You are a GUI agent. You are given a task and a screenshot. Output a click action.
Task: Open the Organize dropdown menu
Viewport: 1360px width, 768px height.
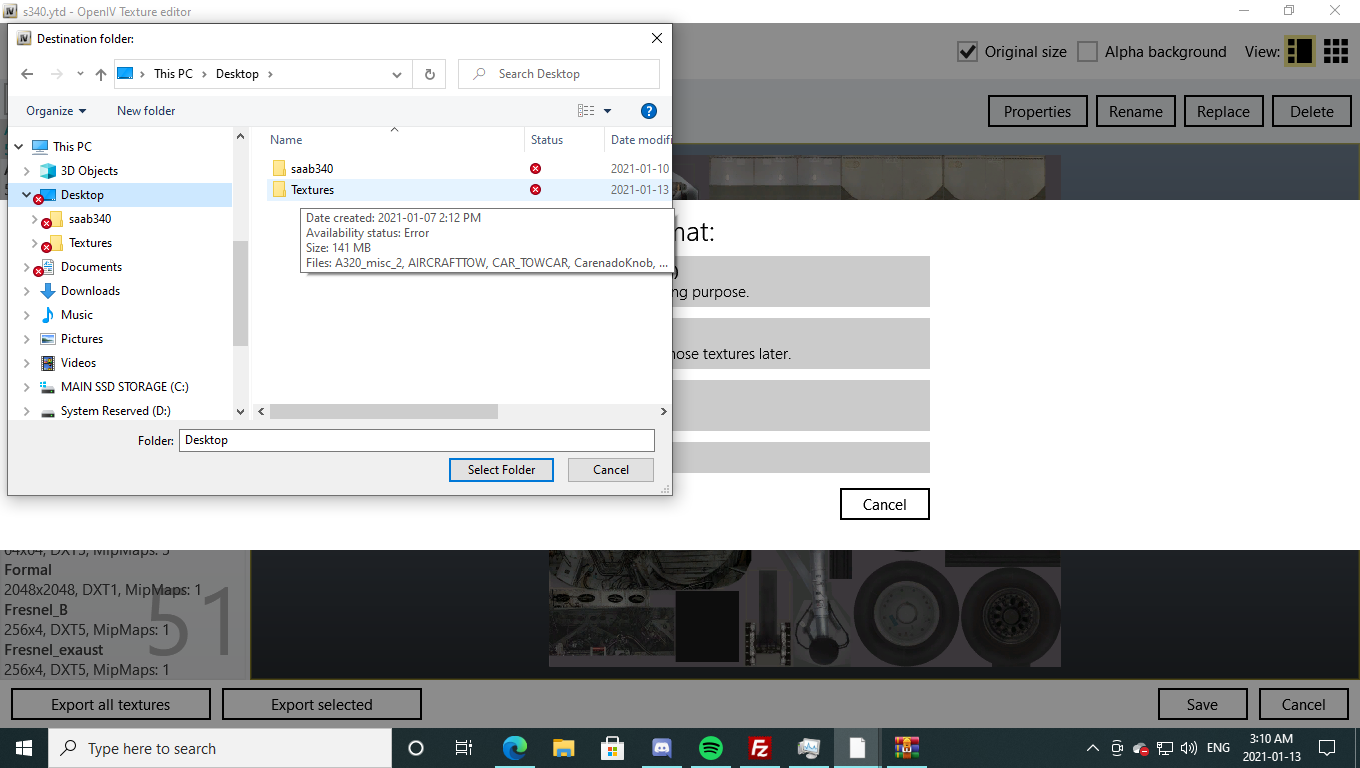[56, 111]
